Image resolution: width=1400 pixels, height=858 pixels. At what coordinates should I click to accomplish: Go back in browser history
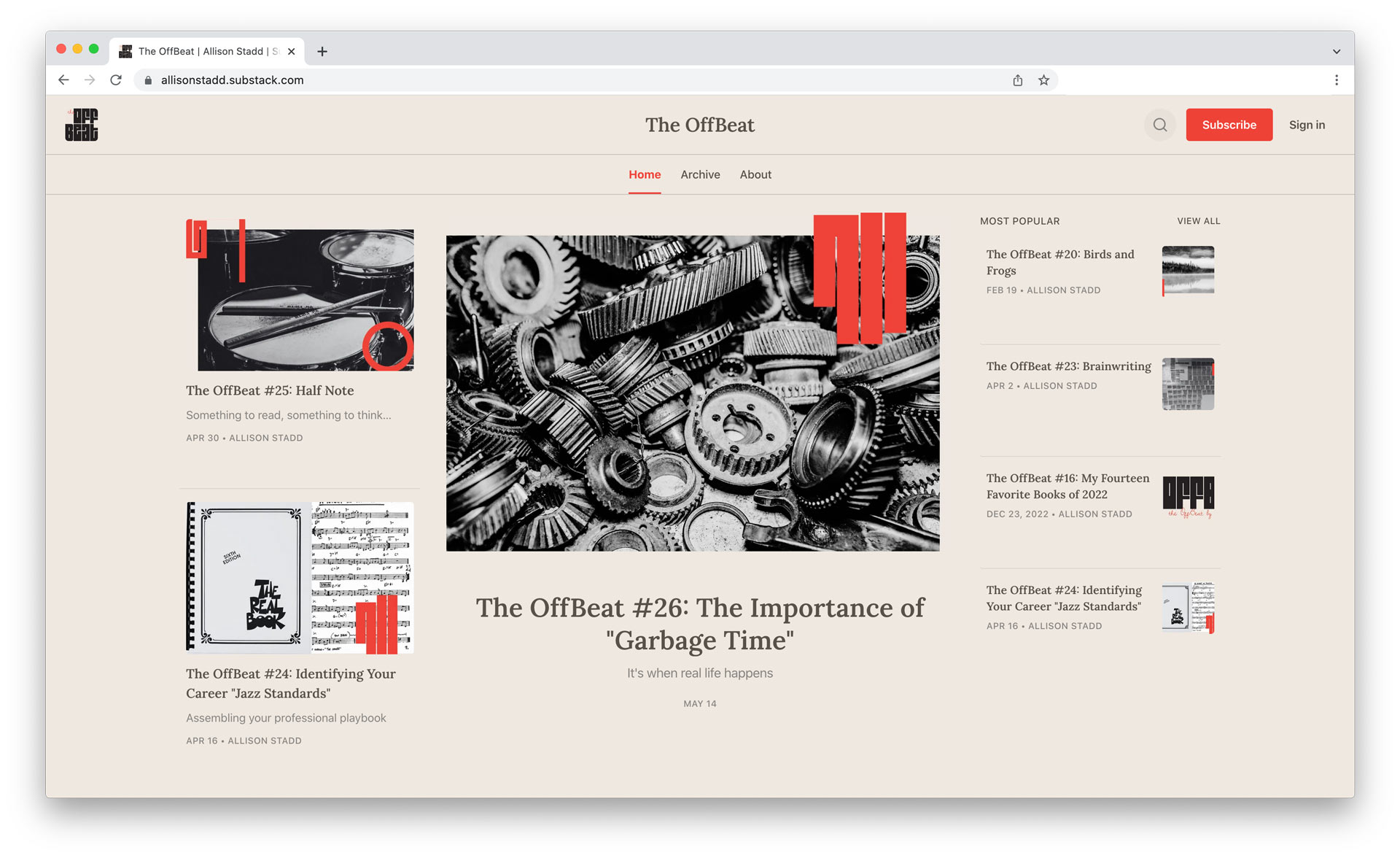coord(63,80)
